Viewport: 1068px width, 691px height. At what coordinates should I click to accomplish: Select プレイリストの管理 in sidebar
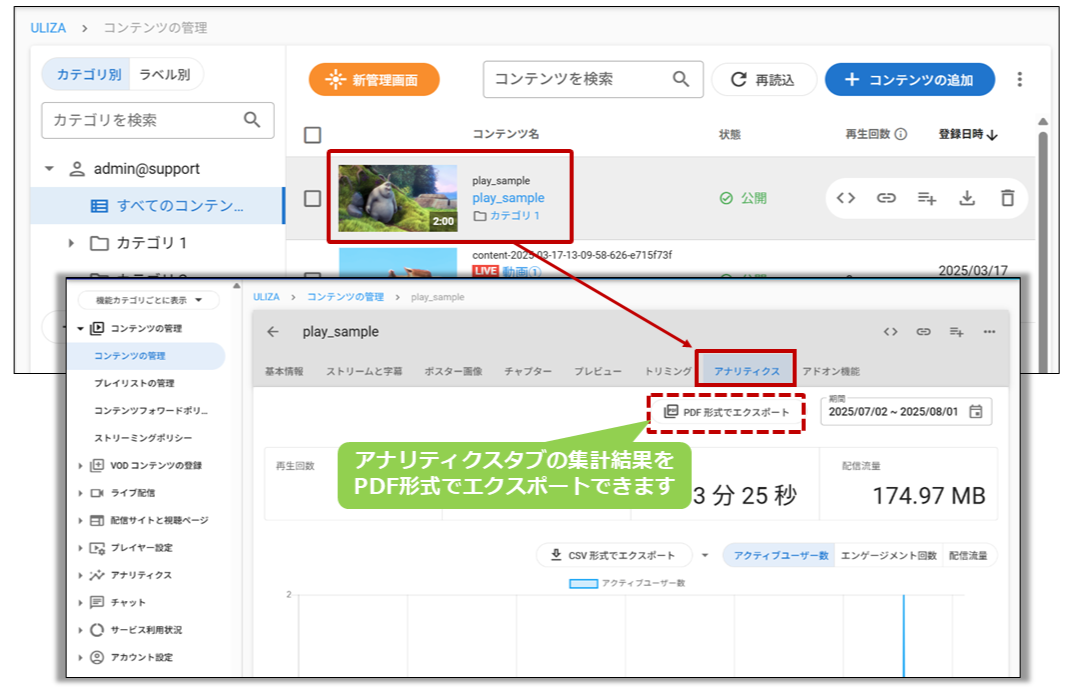[134, 383]
